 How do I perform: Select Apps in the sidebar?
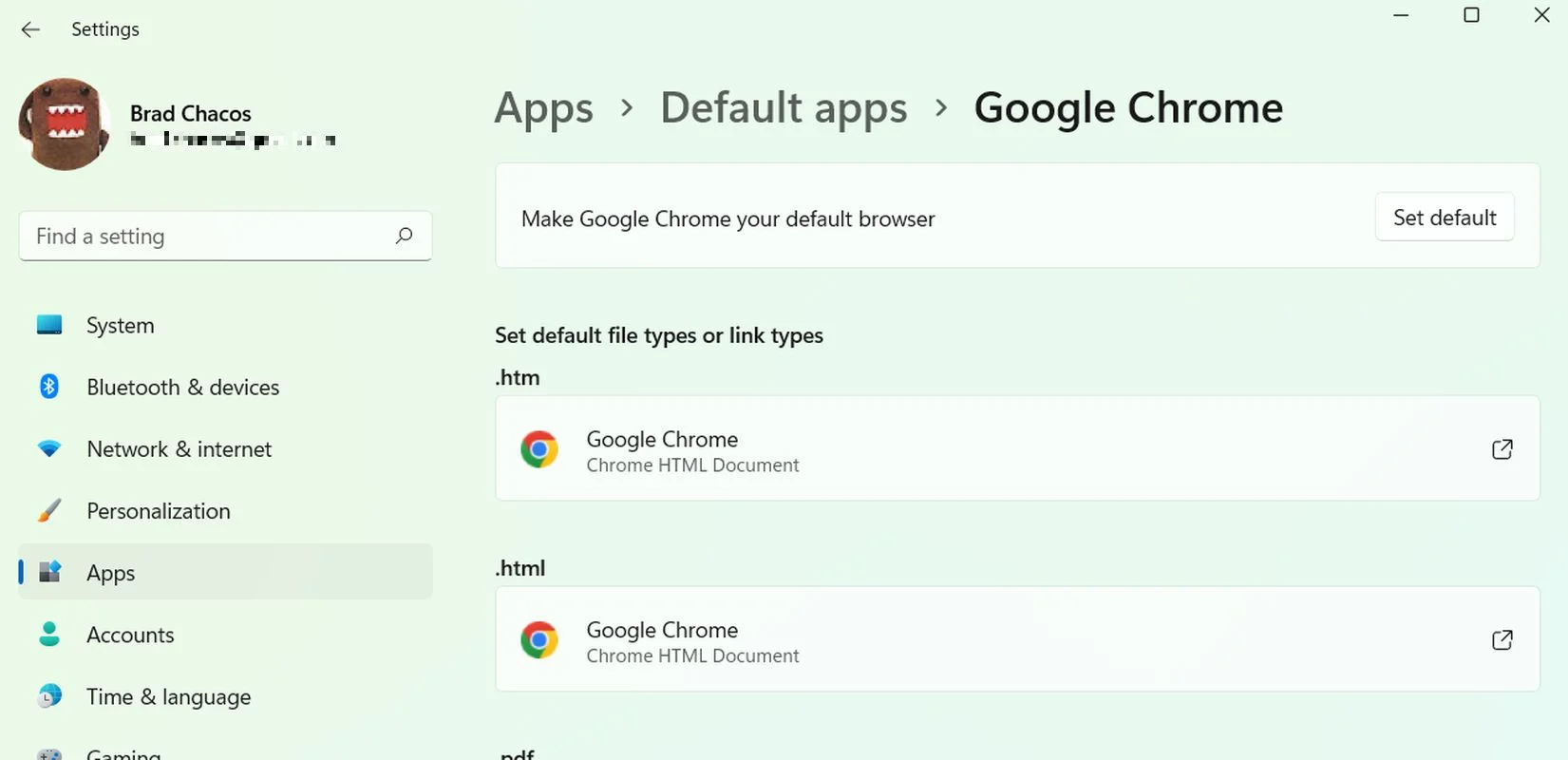(x=225, y=572)
